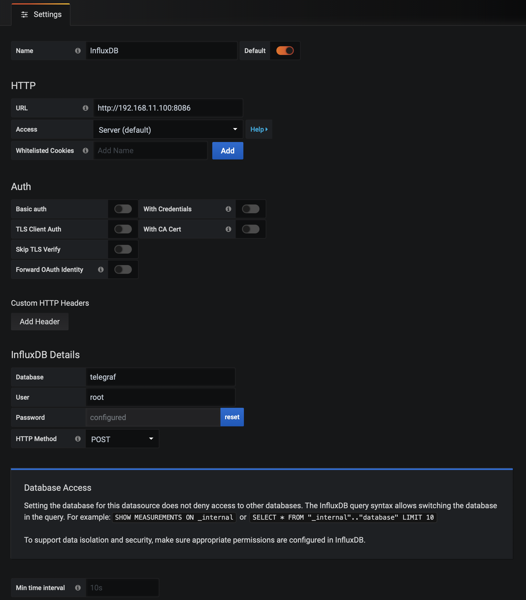Screen dimensions: 526x600
Task: Click the Whitelisted Cookies info icon
Action: point(86,150)
